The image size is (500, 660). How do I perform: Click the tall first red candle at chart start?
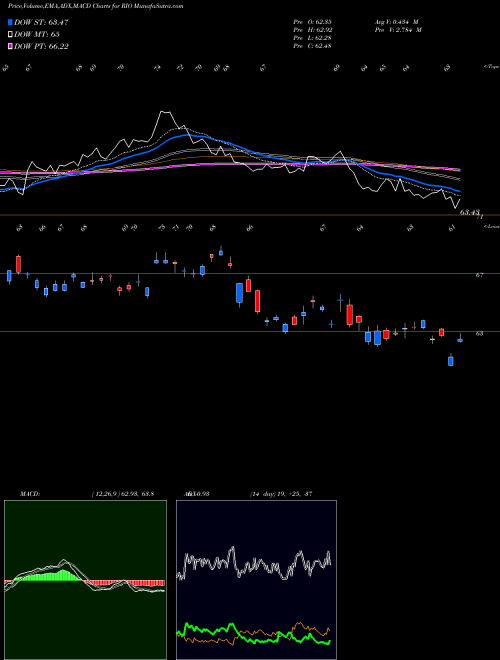tap(18, 264)
